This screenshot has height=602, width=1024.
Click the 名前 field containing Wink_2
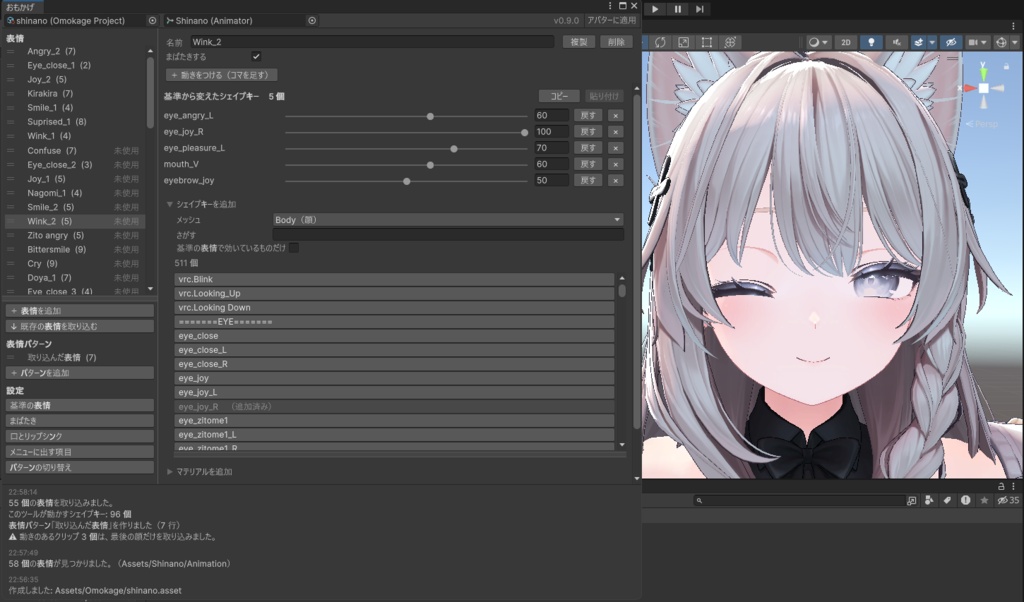pyautogui.click(x=372, y=42)
